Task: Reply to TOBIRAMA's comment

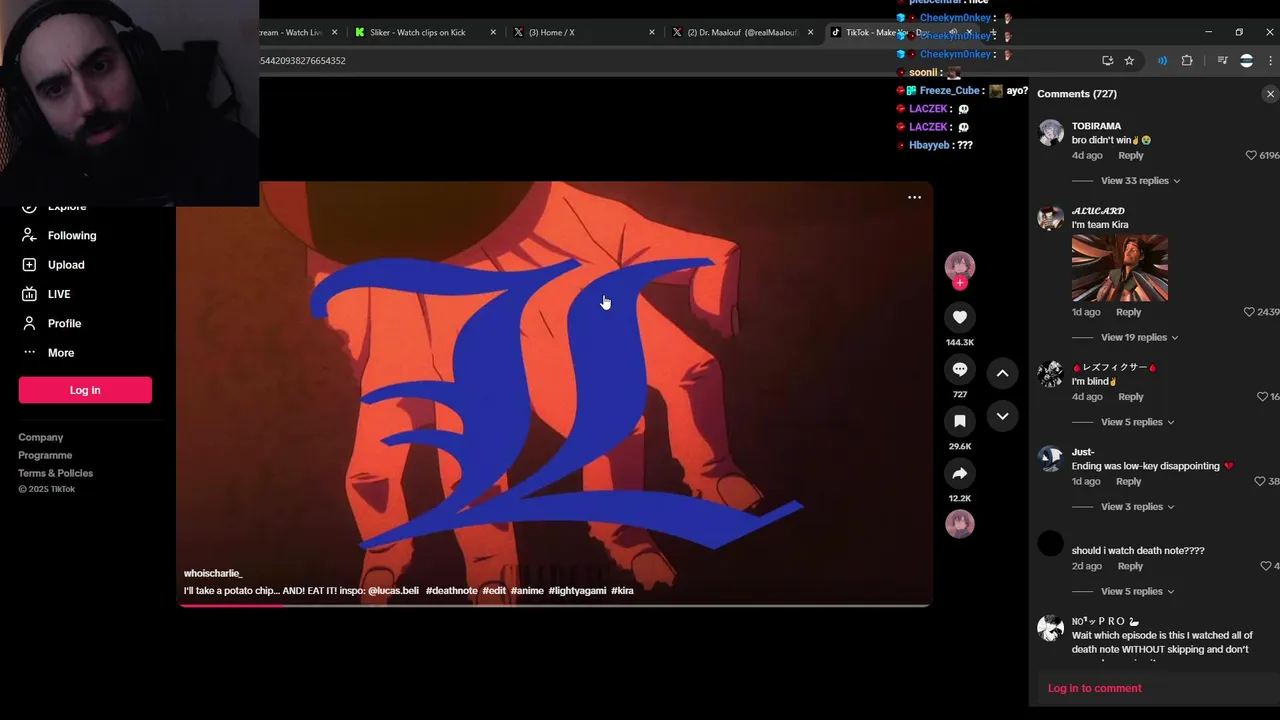Action: click(1131, 155)
